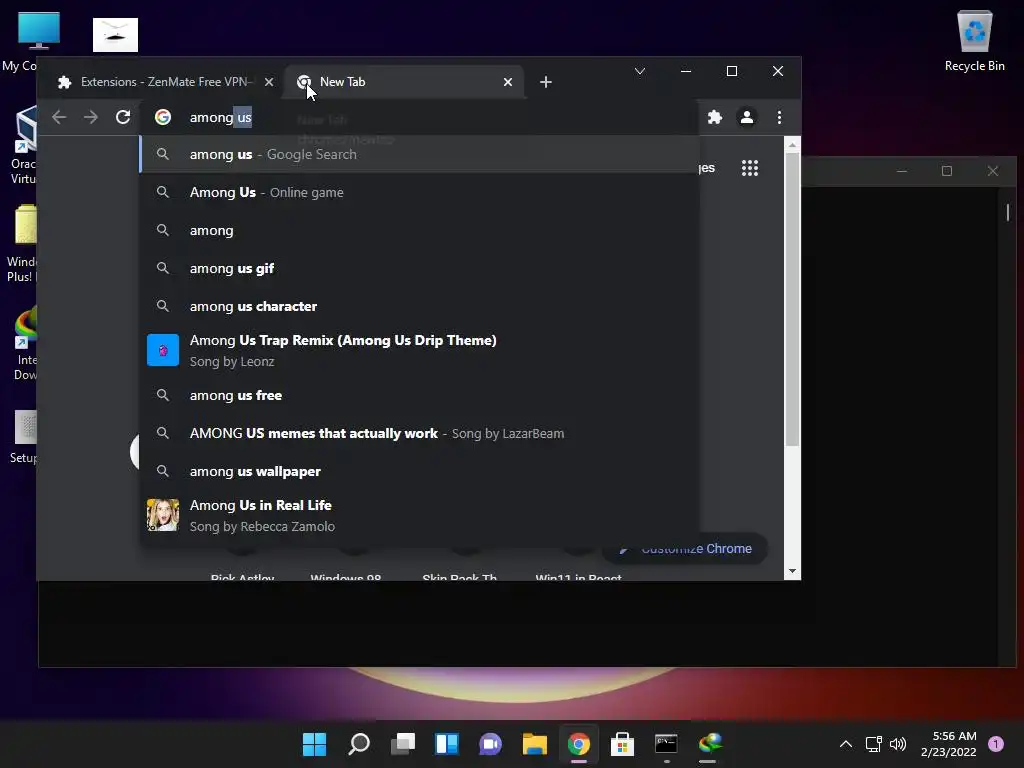Select the Oracle VirtualBox desktop icon

click(24, 145)
